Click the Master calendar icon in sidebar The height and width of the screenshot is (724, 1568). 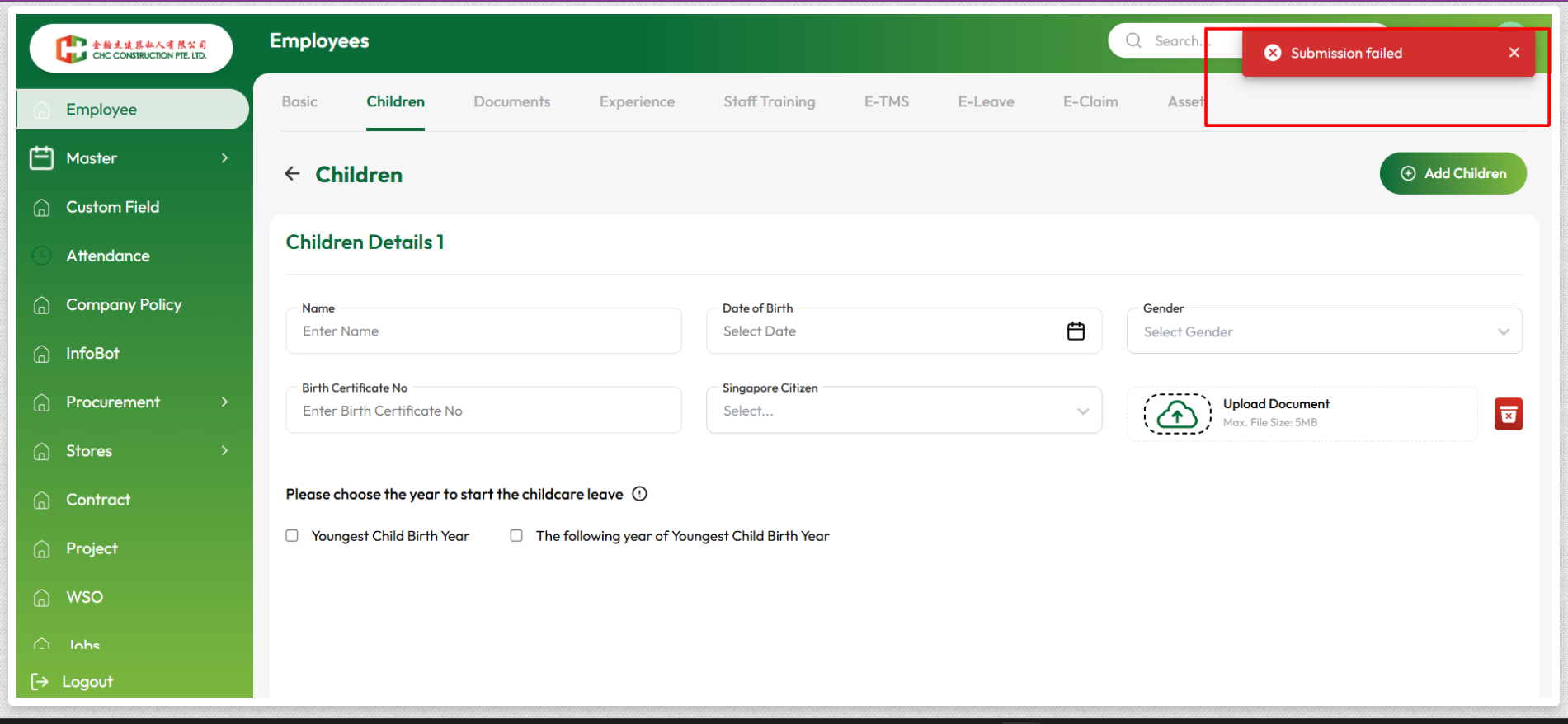click(x=42, y=157)
